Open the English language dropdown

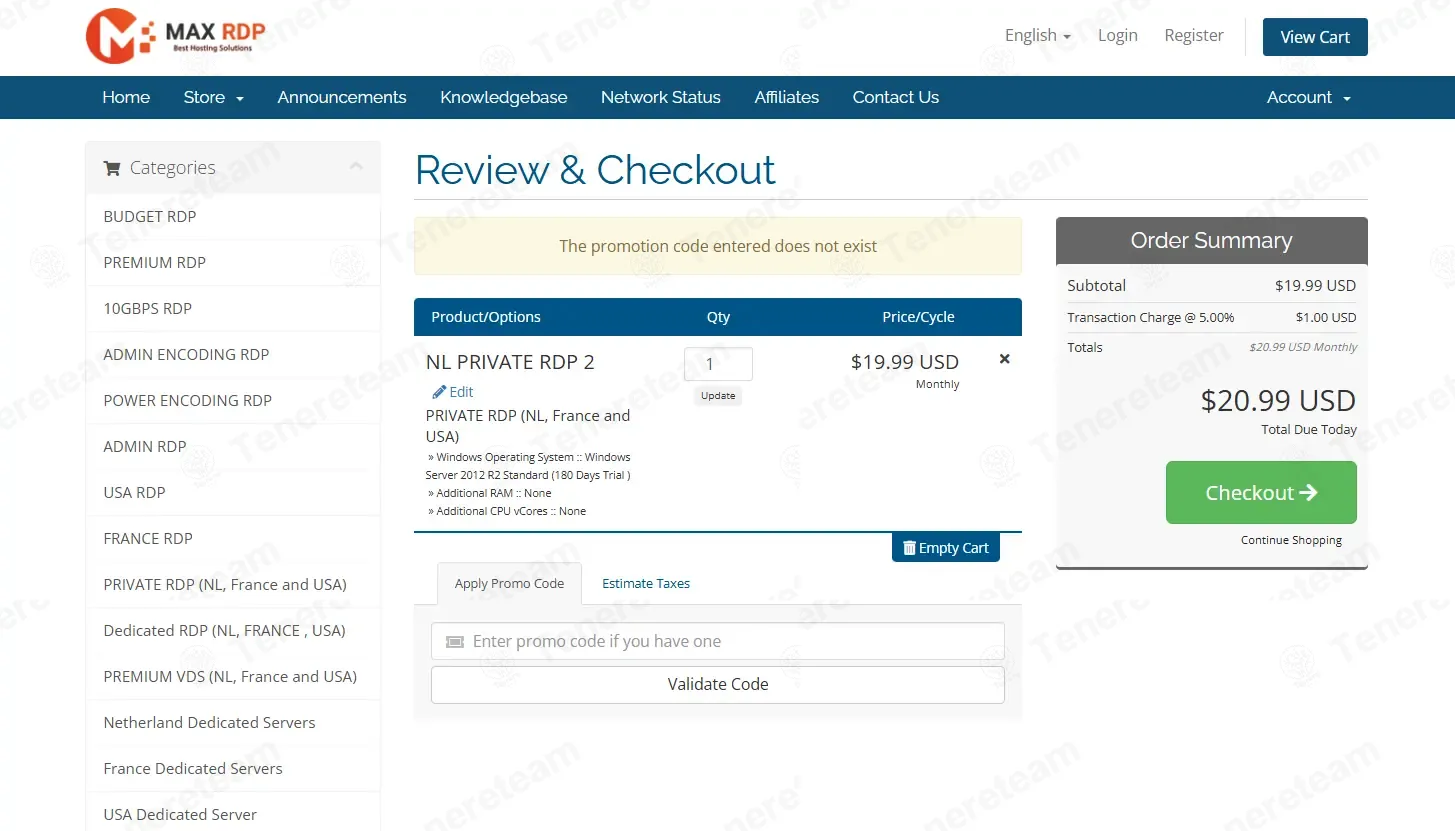1037,36
